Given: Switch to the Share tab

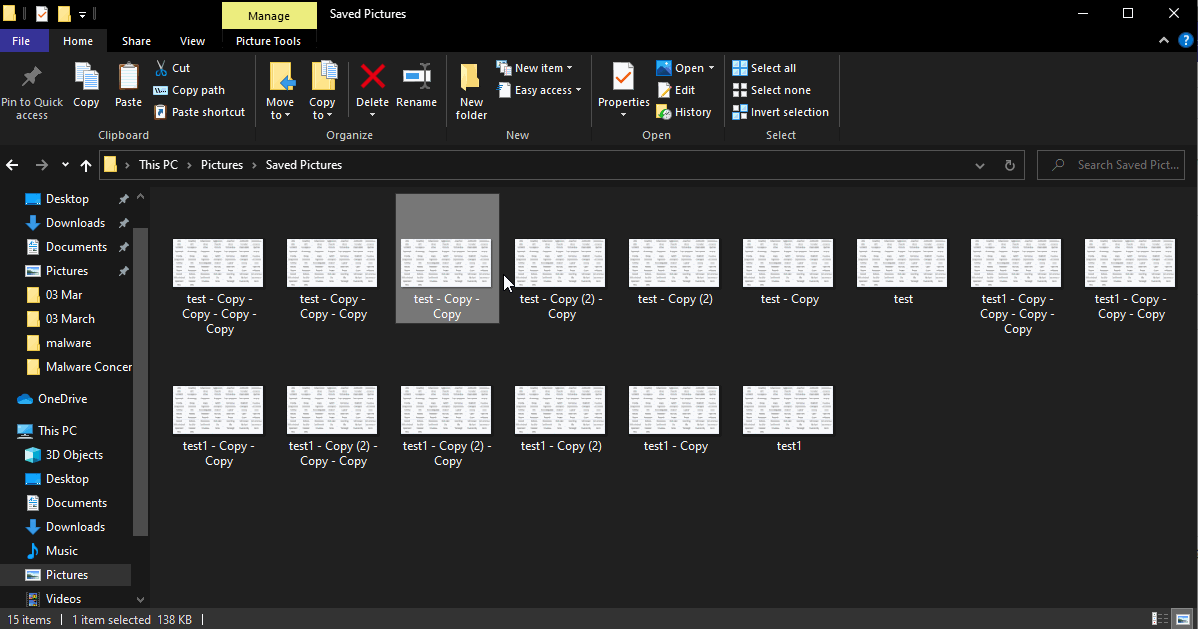Looking at the screenshot, I should pyautogui.click(x=136, y=41).
